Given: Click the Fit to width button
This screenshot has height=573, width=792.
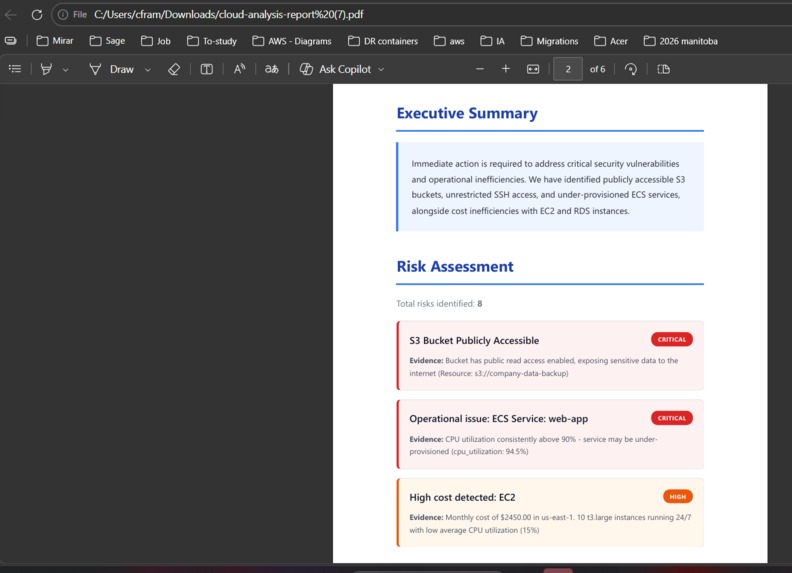Looking at the screenshot, I should [x=533, y=69].
